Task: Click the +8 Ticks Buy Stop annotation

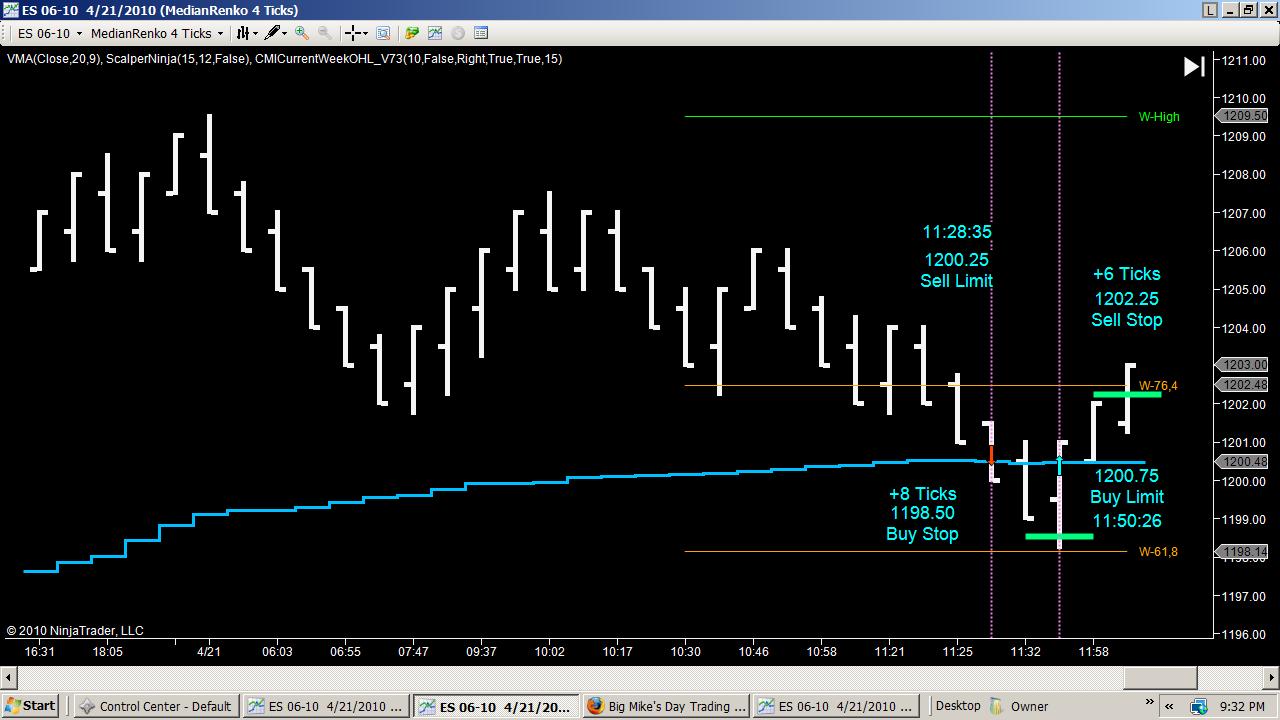Action: (x=922, y=514)
